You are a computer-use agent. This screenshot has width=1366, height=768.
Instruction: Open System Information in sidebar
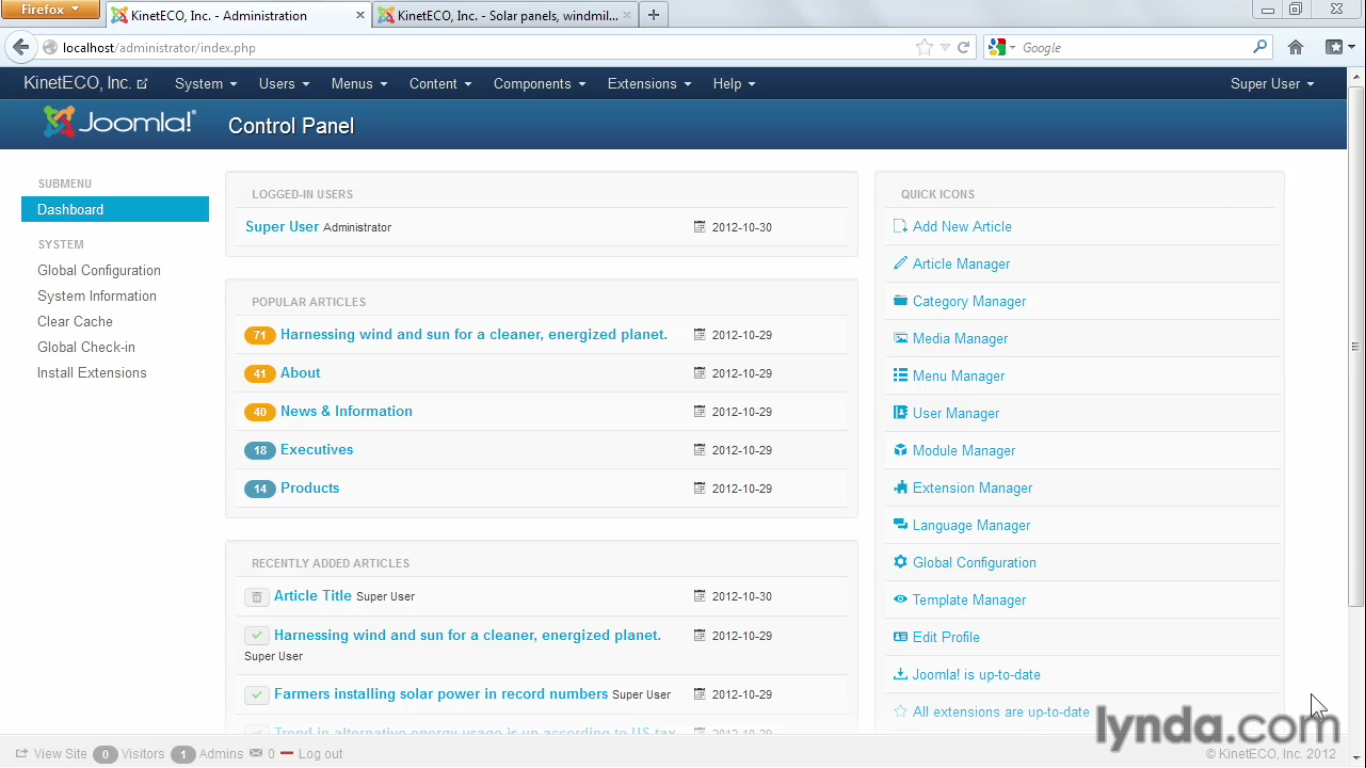[97, 296]
